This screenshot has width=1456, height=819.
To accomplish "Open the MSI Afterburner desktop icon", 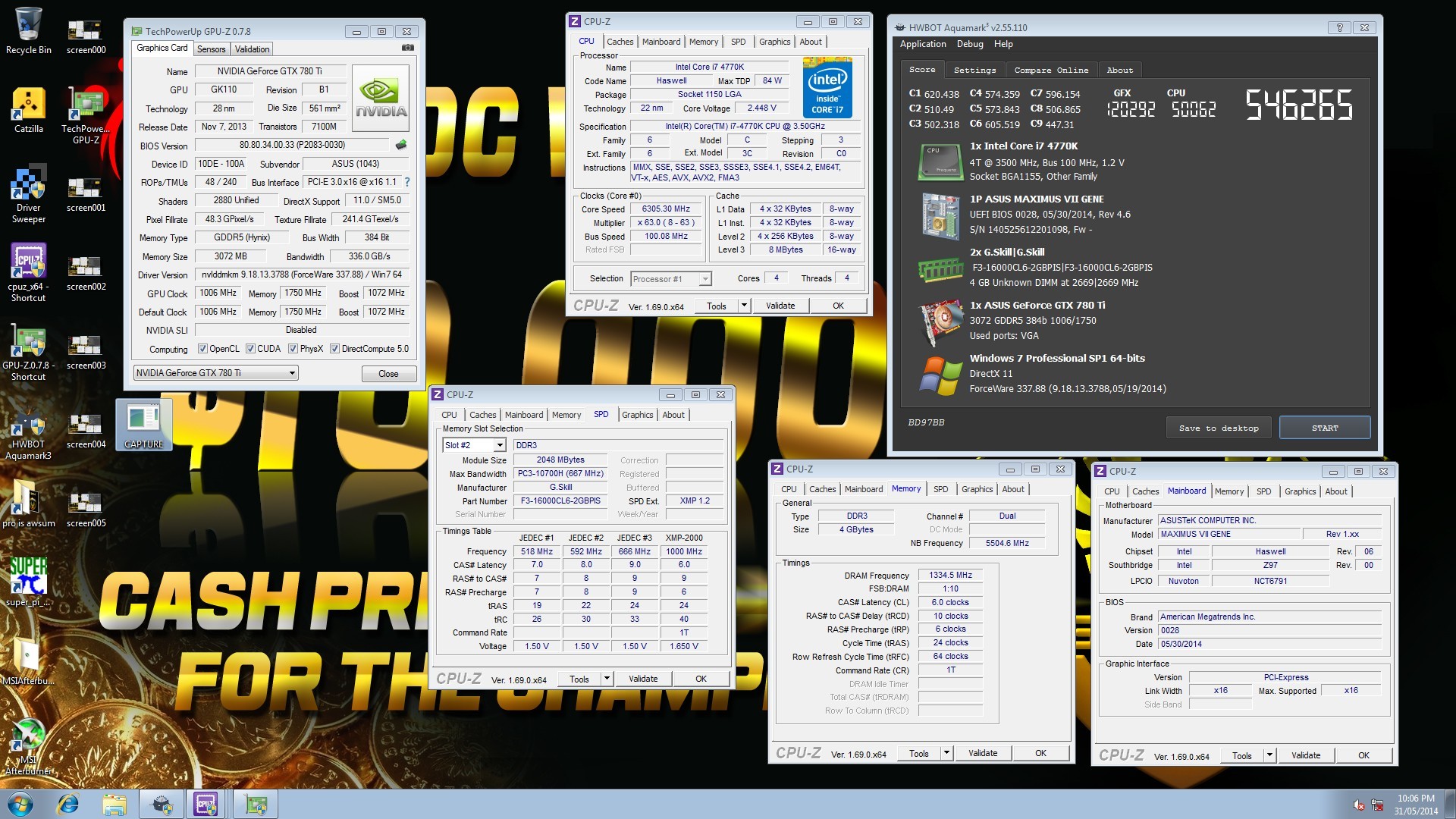I will [x=29, y=746].
